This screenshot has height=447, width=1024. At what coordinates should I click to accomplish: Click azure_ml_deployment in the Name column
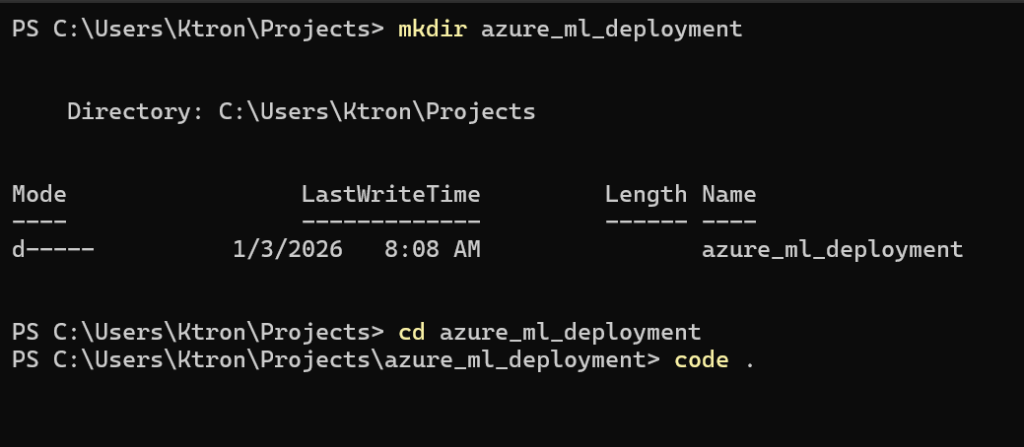(x=833, y=249)
